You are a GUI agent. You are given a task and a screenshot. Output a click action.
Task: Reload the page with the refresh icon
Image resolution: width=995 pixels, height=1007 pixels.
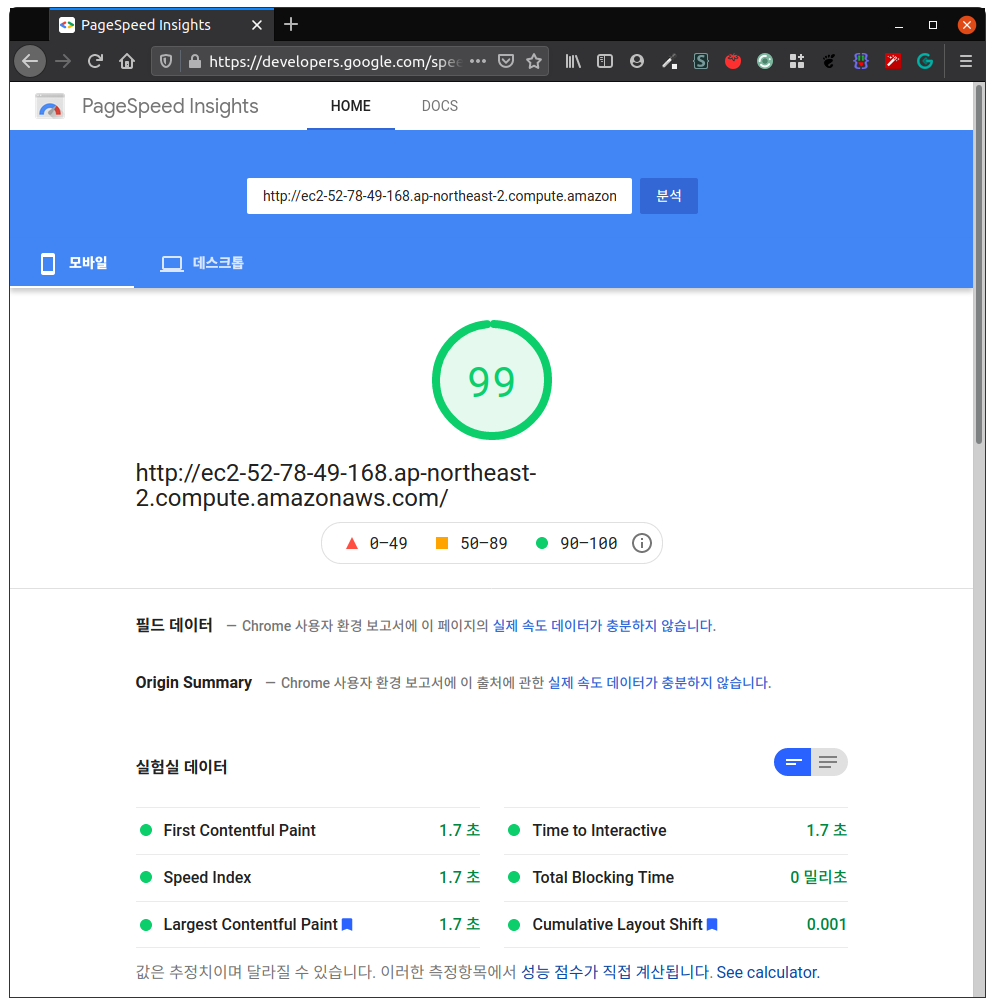[x=95, y=62]
